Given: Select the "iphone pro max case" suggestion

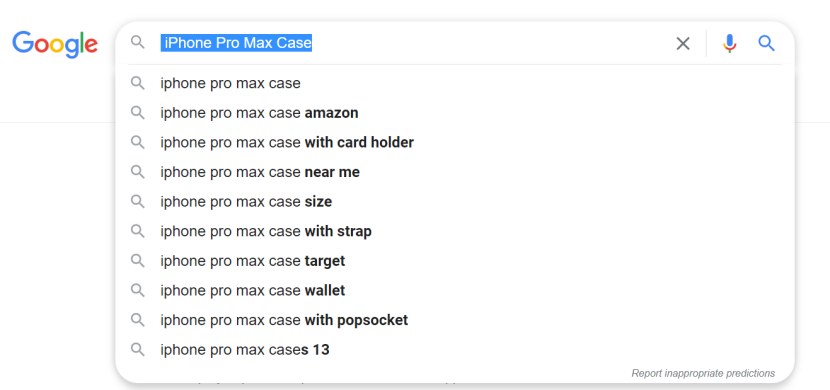Looking at the screenshot, I should [x=454, y=84].
